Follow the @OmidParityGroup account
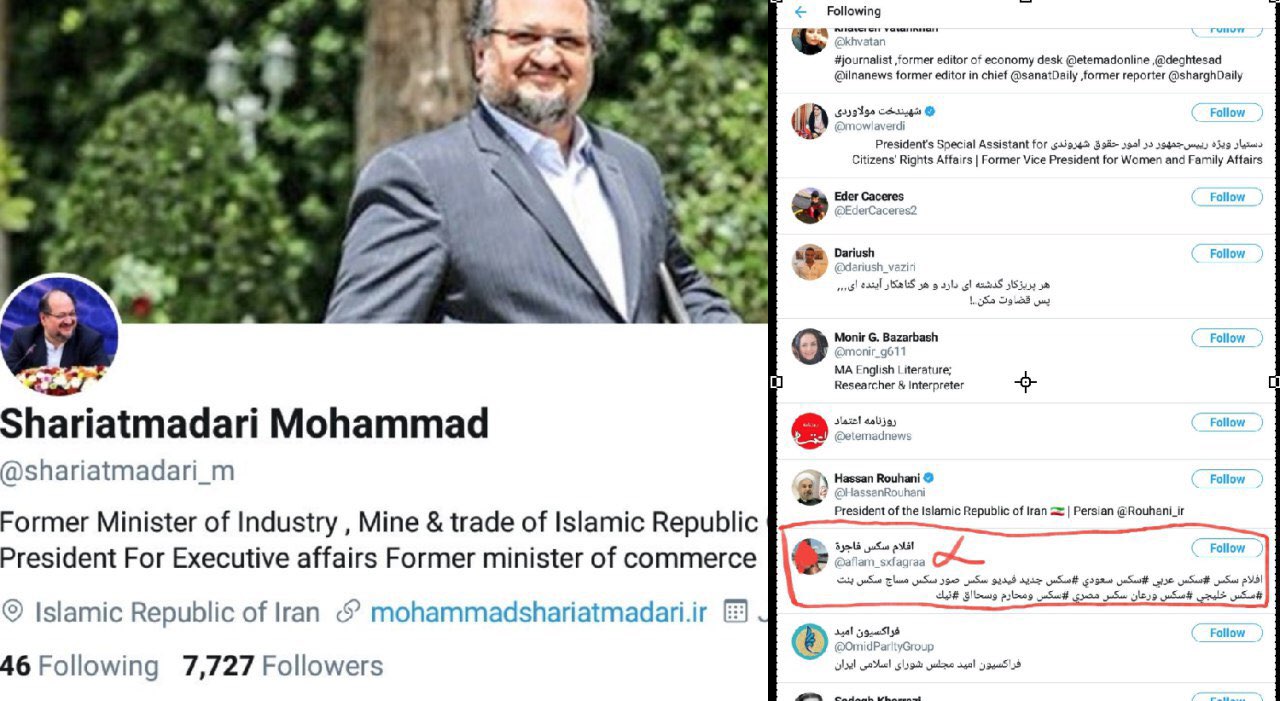Image resolution: width=1280 pixels, height=701 pixels. pyautogui.click(x=1226, y=632)
